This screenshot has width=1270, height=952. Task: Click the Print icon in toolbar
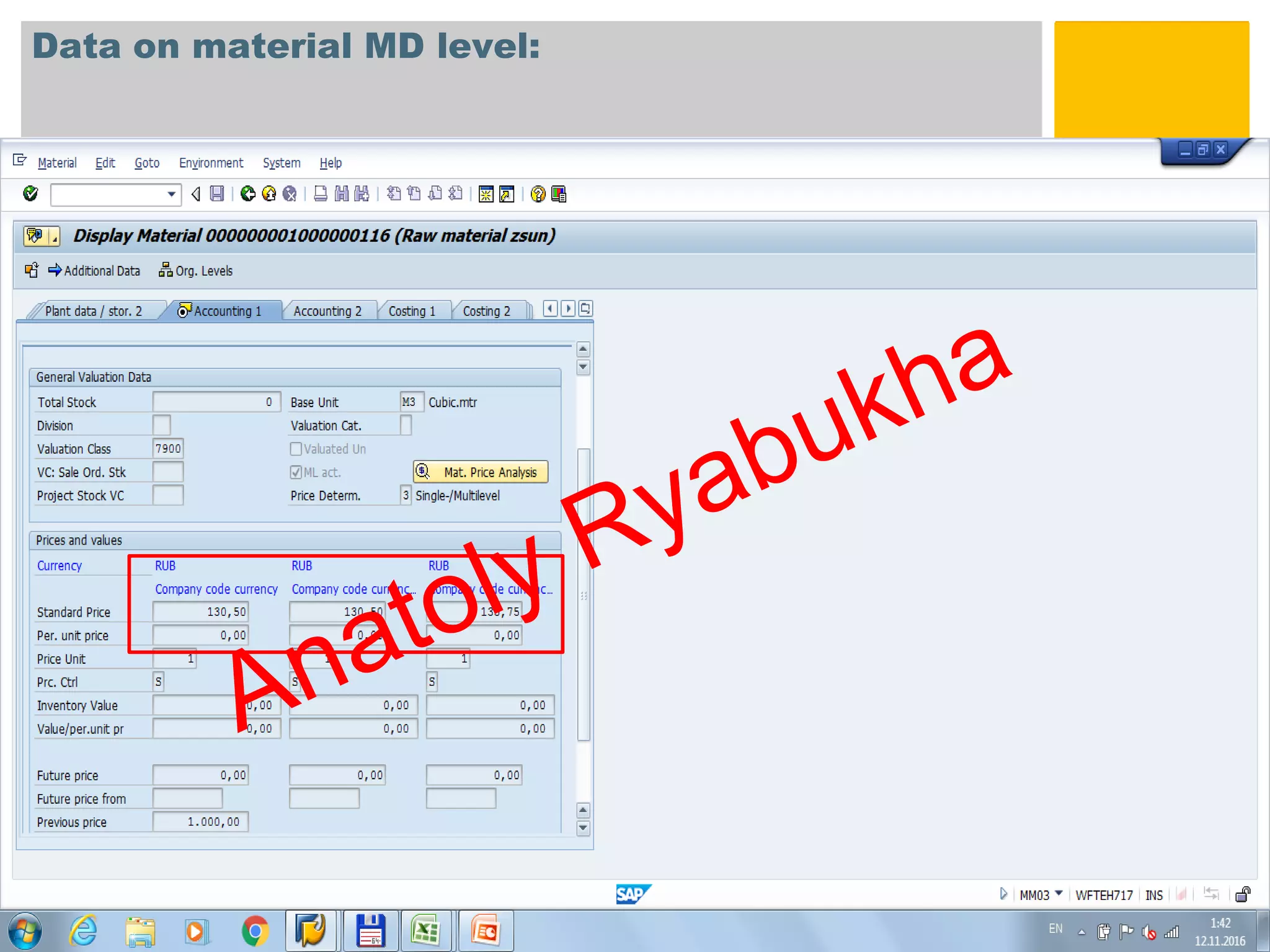click(321, 194)
